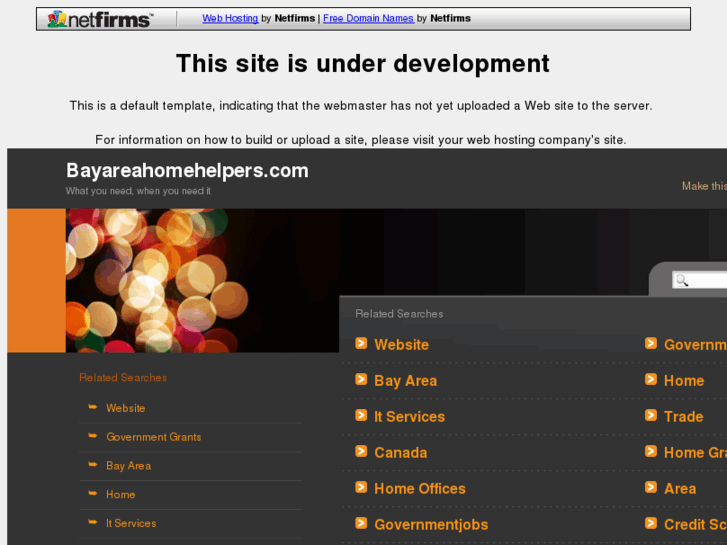Screen dimensions: 727x545
Task: Open the large Home link in right column
Action: (x=684, y=381)
